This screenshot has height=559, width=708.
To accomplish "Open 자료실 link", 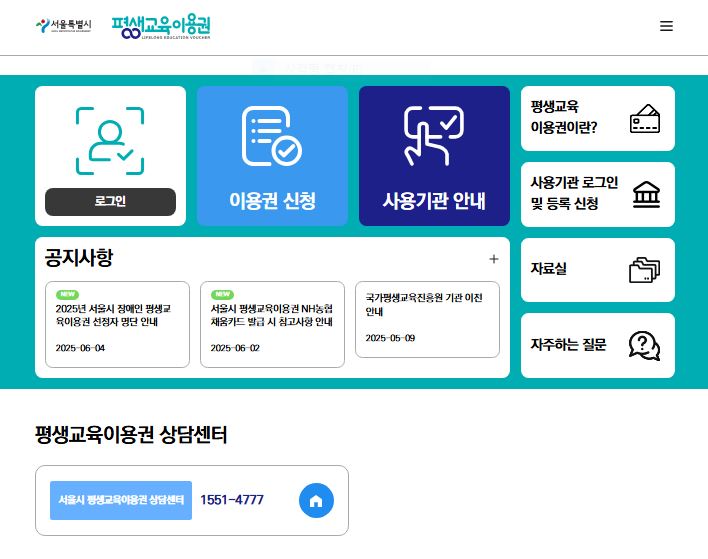I will point(548,269).
